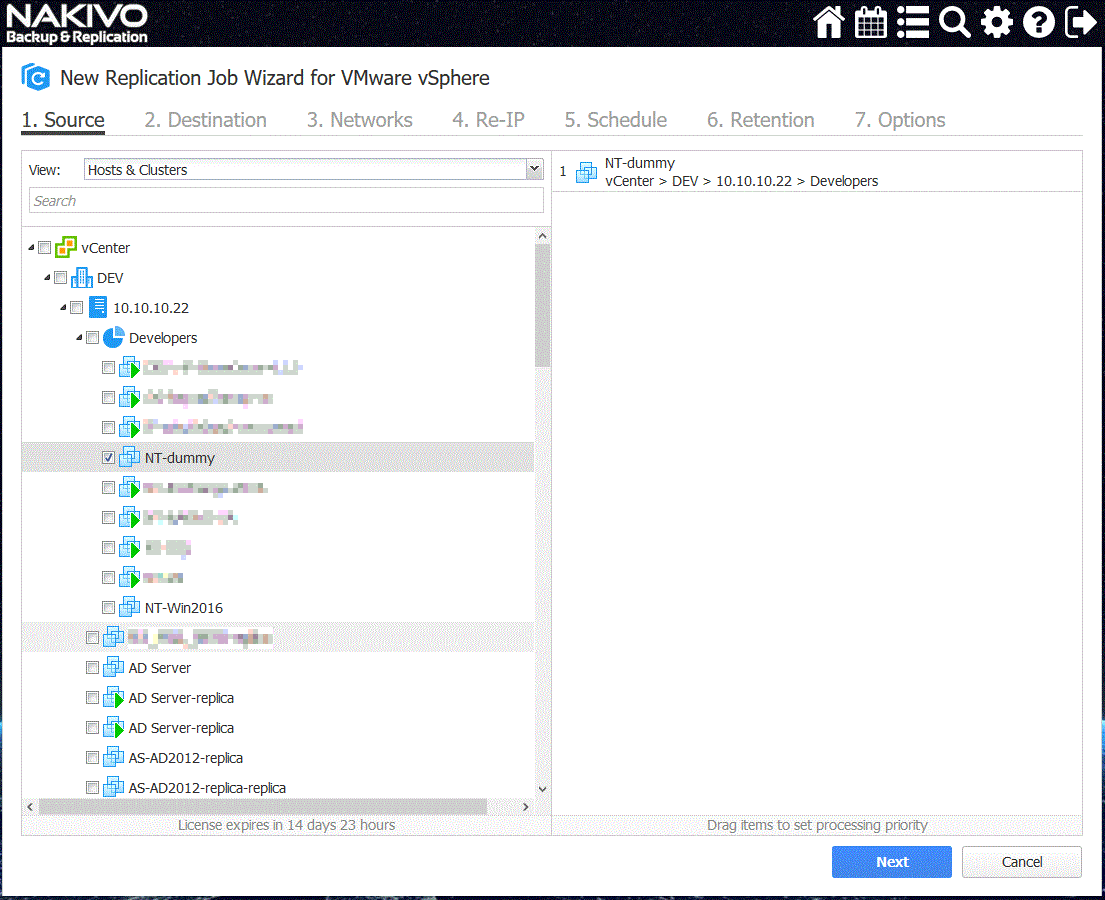
Task: Select the AD Server tree row
Action: click(x=278, y=667)
